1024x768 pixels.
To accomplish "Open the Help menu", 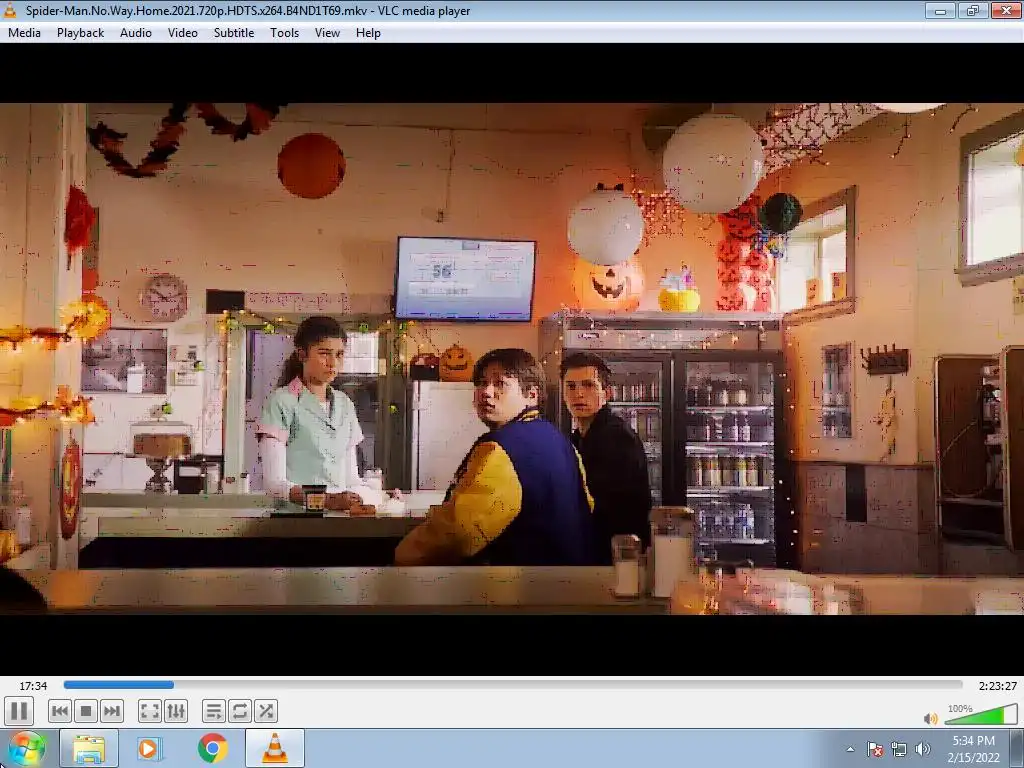I will [368, 33].
